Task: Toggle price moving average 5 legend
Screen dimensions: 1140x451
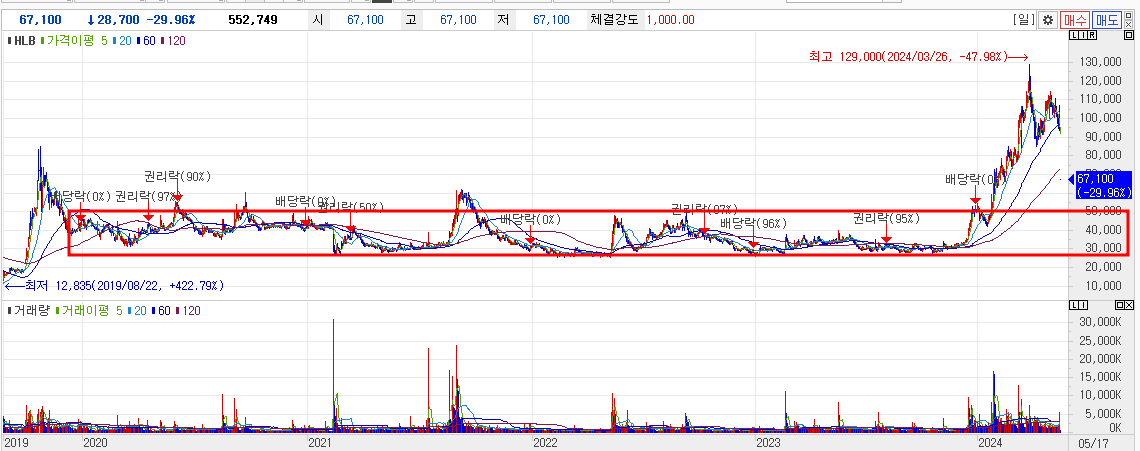Action: click(x=105, y=41)
